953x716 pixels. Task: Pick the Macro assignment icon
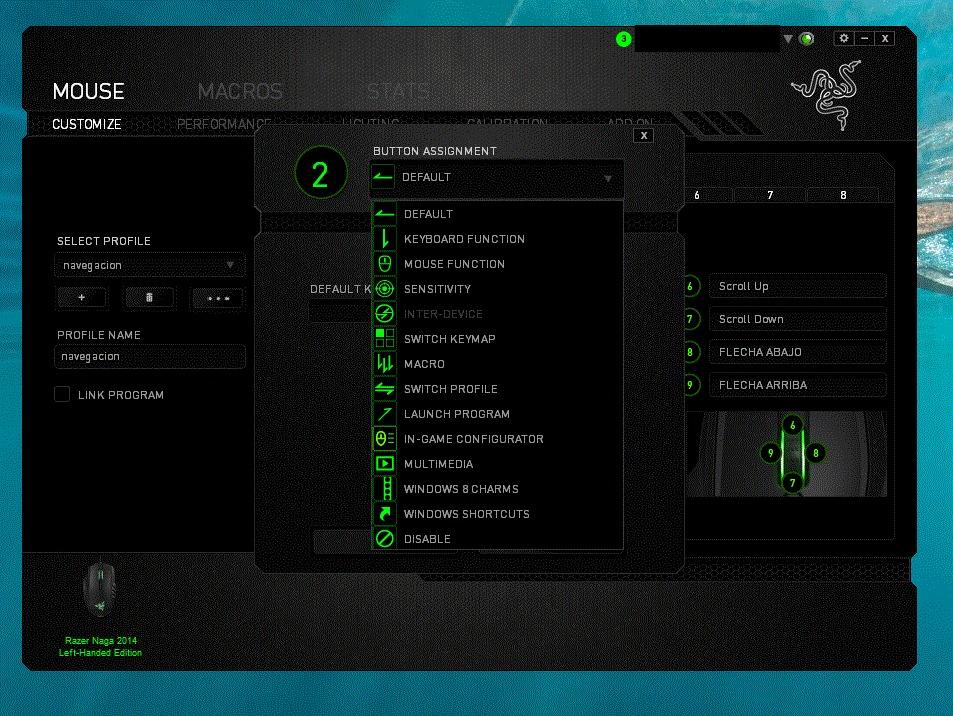(x=384, y=363)
